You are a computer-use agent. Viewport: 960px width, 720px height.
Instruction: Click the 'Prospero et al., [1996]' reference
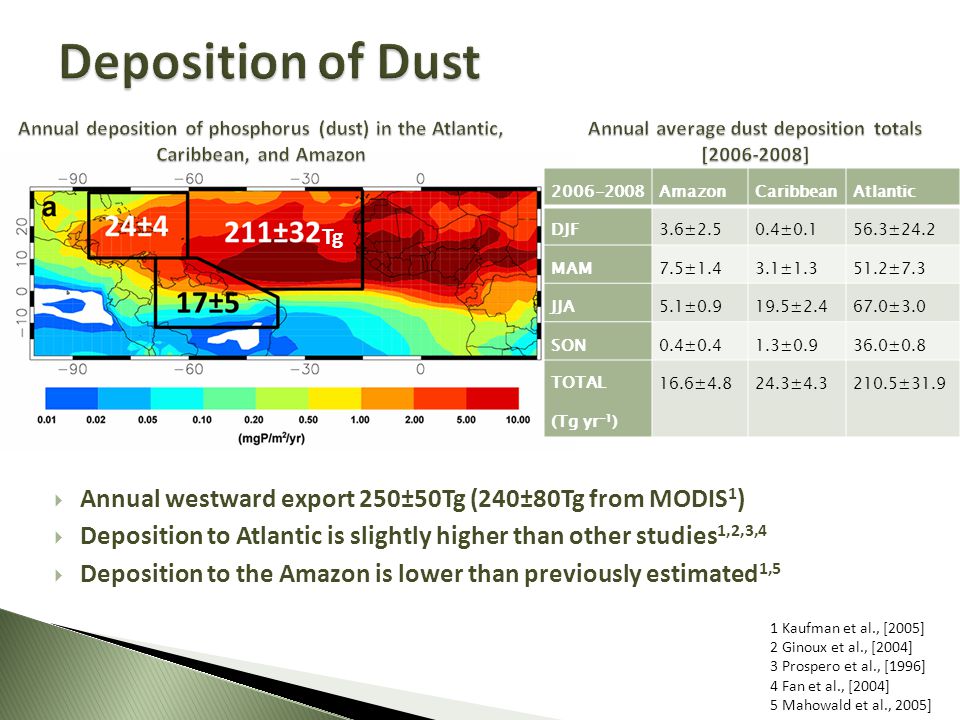pos(847,666)
